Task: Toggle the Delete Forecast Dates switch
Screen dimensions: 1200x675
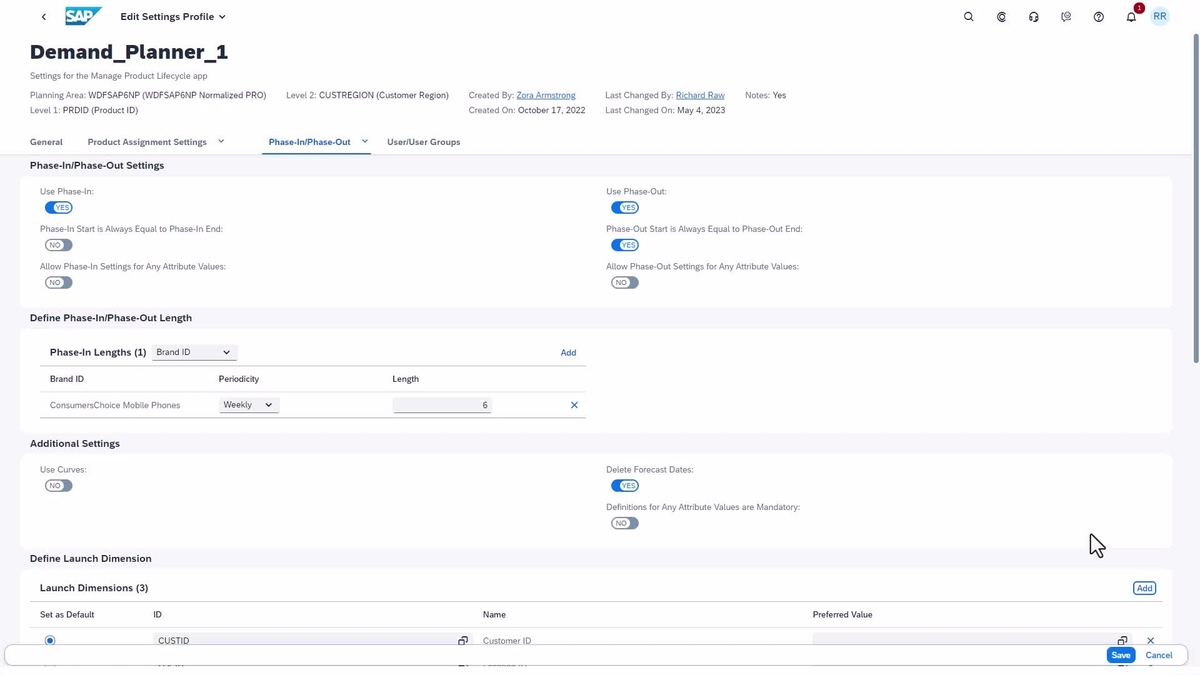Action: (625, 486)
